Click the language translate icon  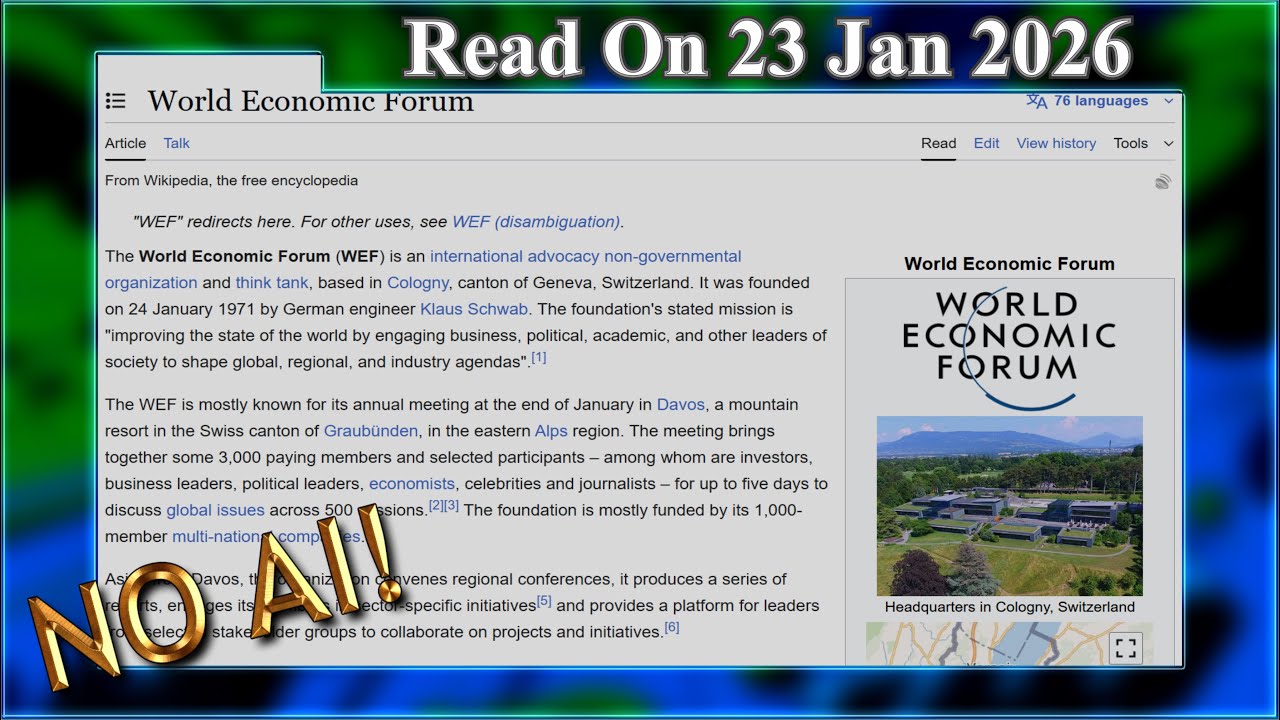pos(1037,101)
